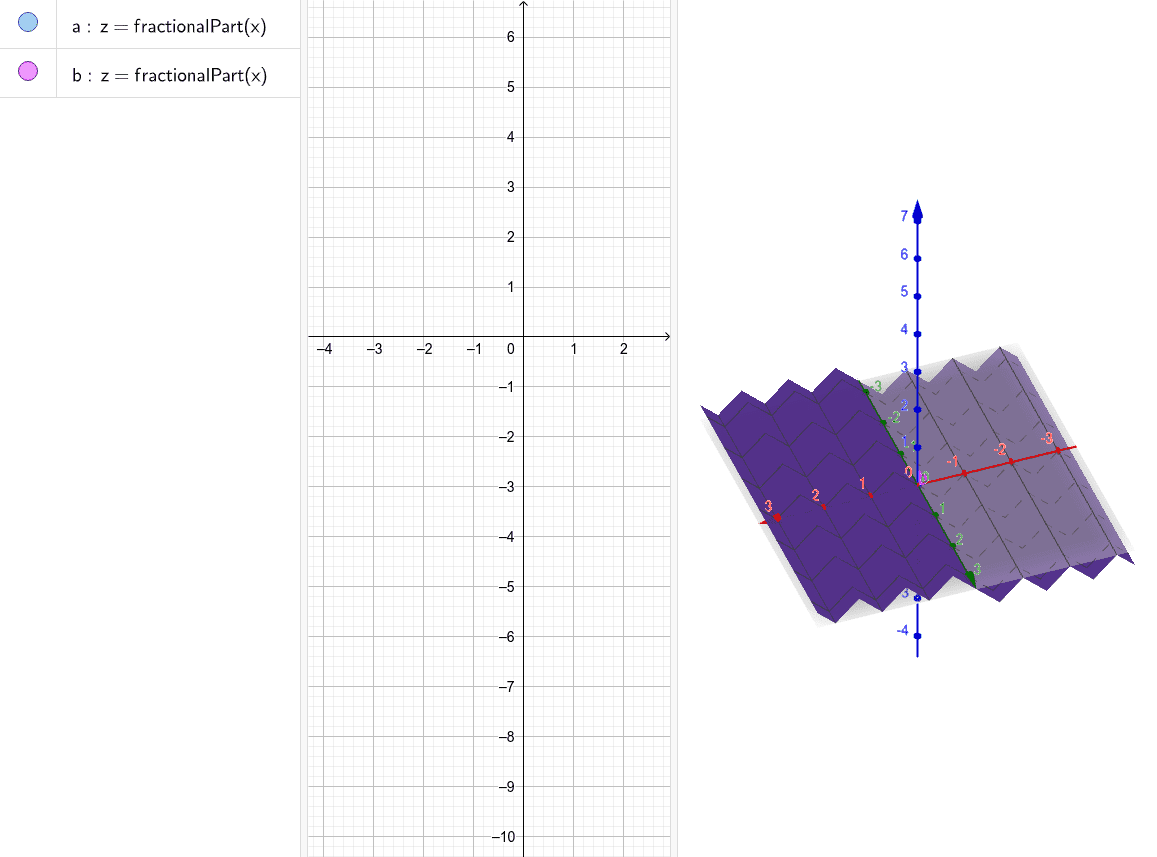Click the blue z-axis arrow tip
The image size is (1157, 857).
[x=917, y=211]
